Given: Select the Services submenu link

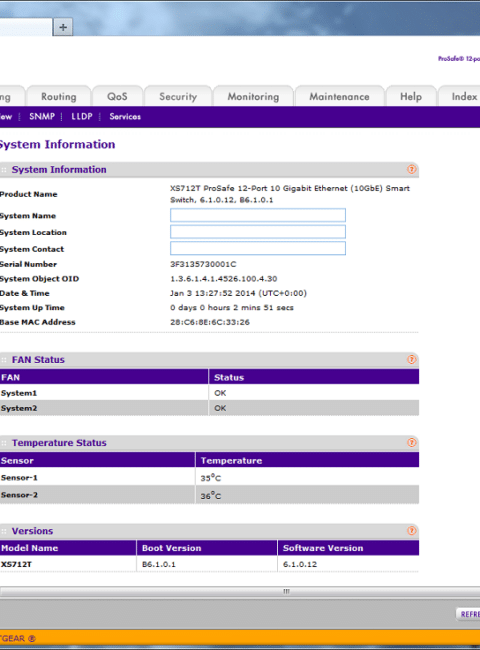Looking at the screenshot, I should coord(125,116).
